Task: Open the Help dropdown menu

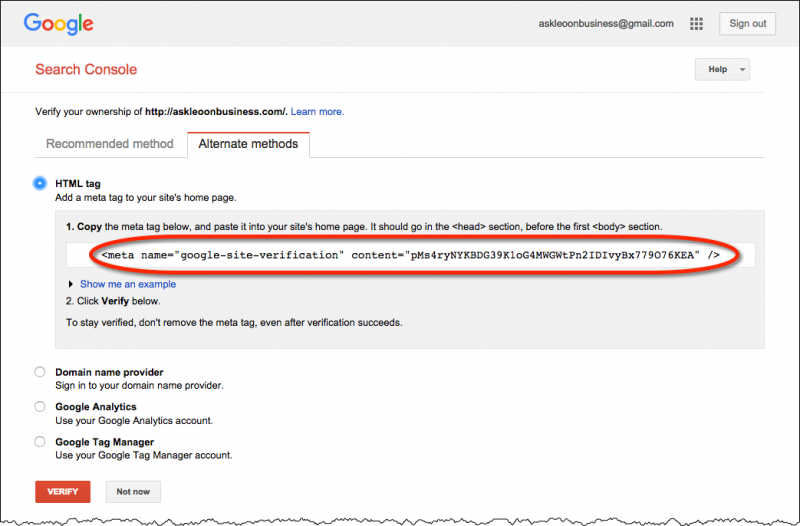Action: tap(722, 69)
